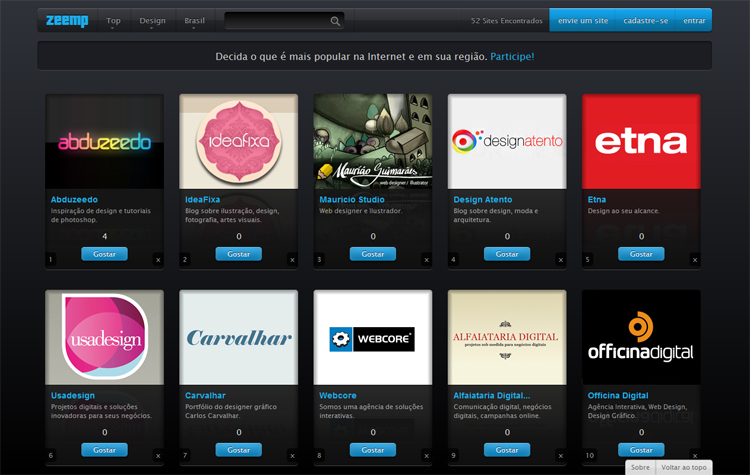Like IdeaFixa with its Gostar button
Image resolution: width=750 pixels, height=475 pixels.
click(x=239, y=254)
